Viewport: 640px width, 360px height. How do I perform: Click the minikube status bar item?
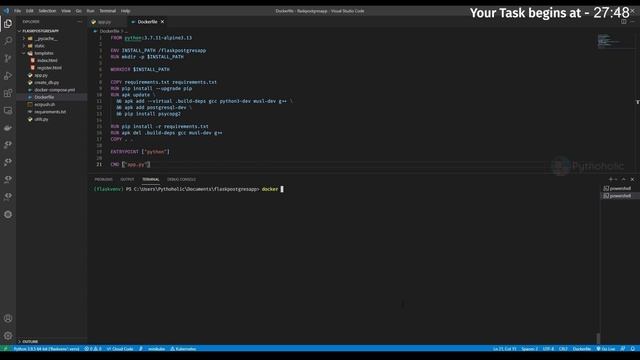[x=156, y=349]
